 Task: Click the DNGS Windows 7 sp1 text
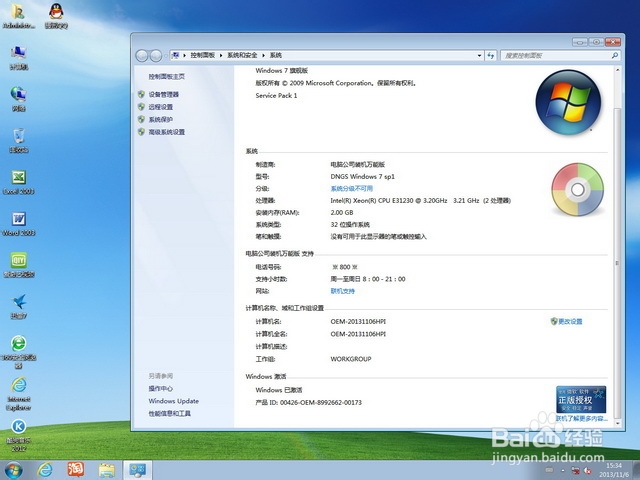[x=362, y=177]
